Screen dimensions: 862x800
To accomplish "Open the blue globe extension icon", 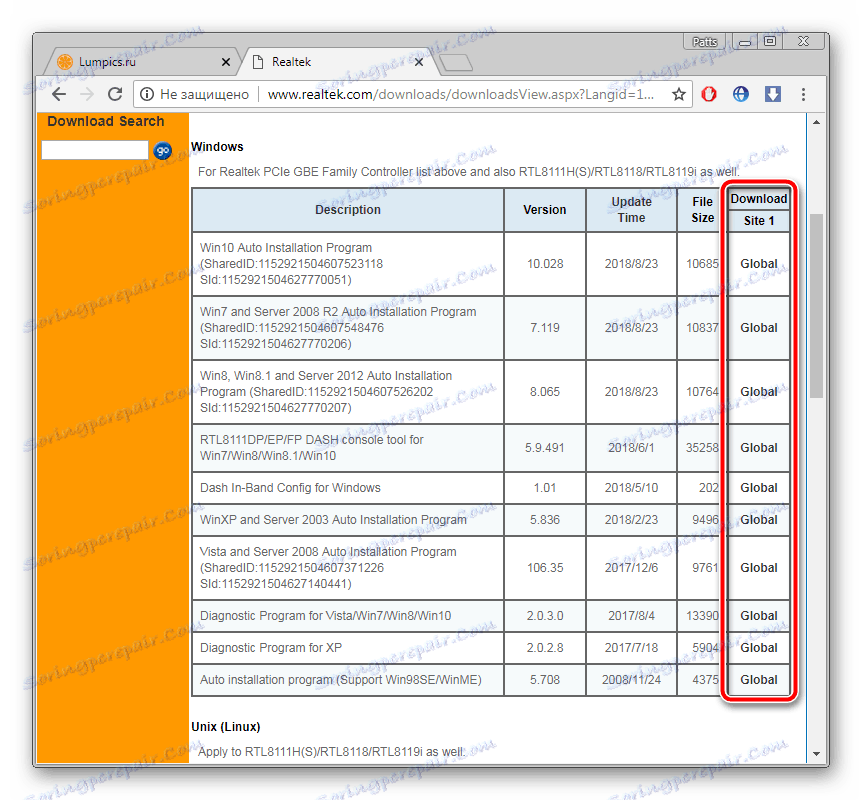I will tap(741, 94).
